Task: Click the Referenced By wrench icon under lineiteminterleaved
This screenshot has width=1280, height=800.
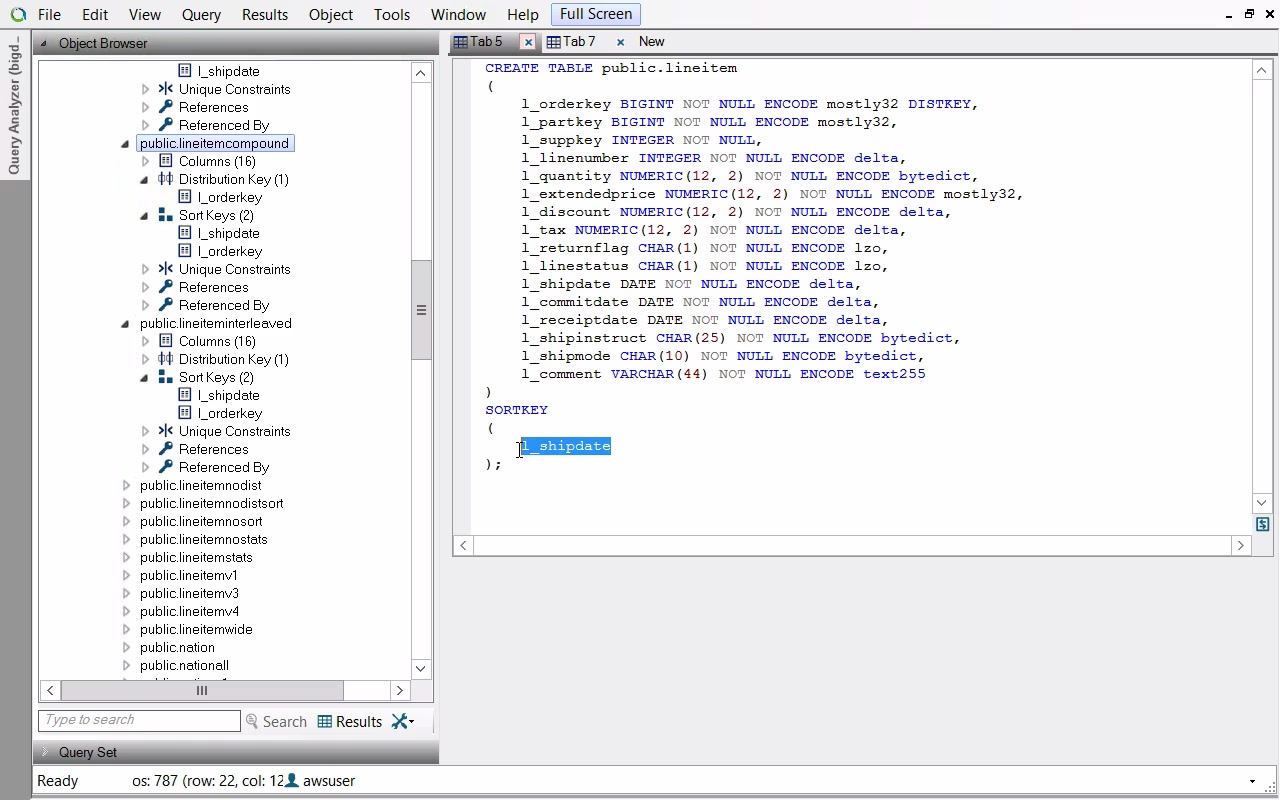Action: tap(166, 467)
